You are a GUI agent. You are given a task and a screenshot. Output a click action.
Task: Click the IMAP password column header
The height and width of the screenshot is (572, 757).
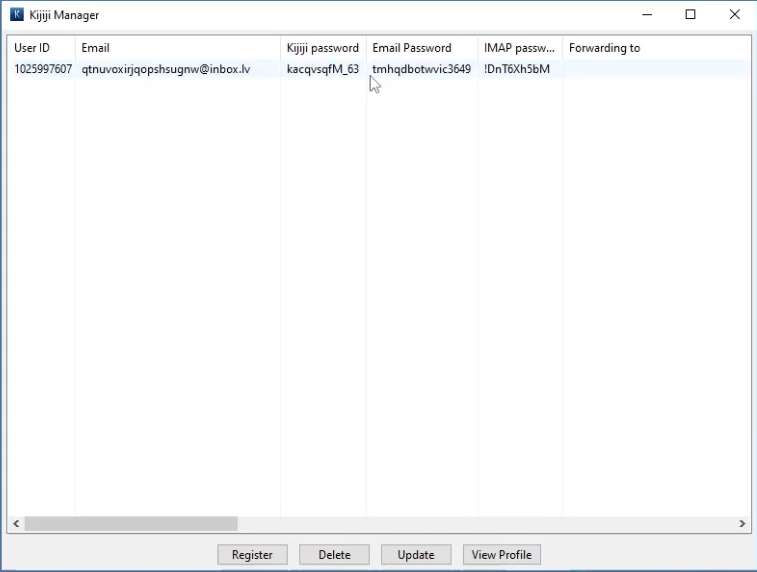(519, 48)
